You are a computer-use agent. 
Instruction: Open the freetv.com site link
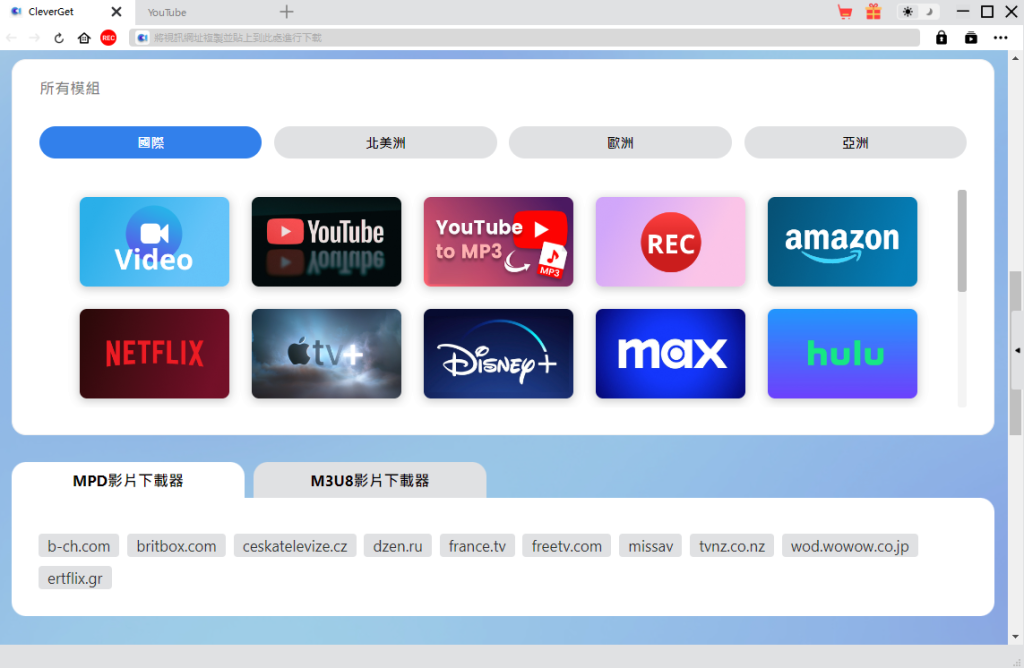pyautogui.click(x=567, y=546)
